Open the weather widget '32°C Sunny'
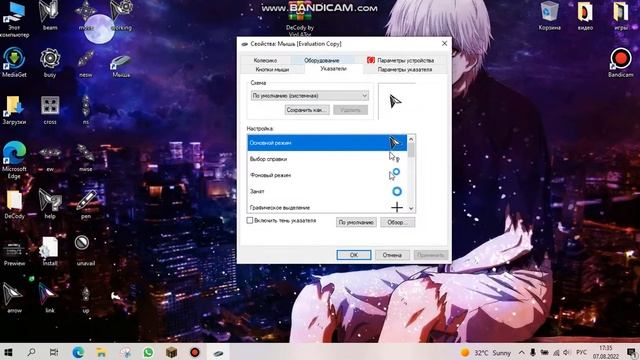640x360 pixels. click(x=486, y=352)
